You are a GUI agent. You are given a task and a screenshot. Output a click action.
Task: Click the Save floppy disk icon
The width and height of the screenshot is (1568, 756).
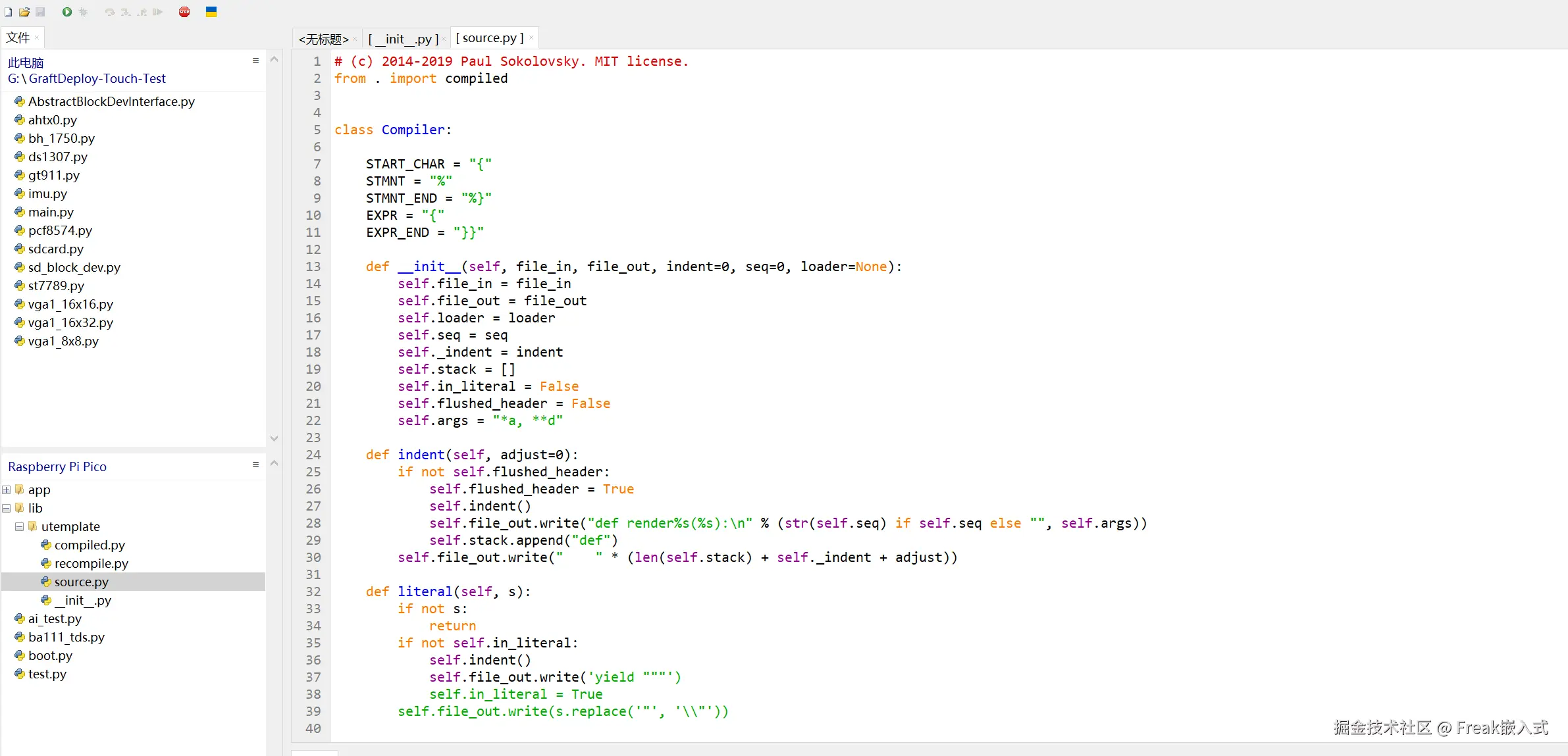point(40,12)
